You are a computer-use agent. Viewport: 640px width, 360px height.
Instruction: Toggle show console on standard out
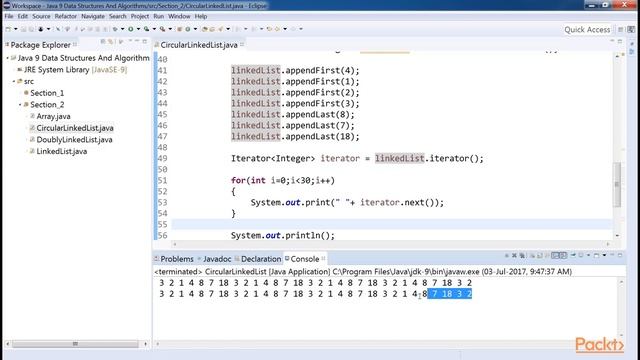pos(555,256)
